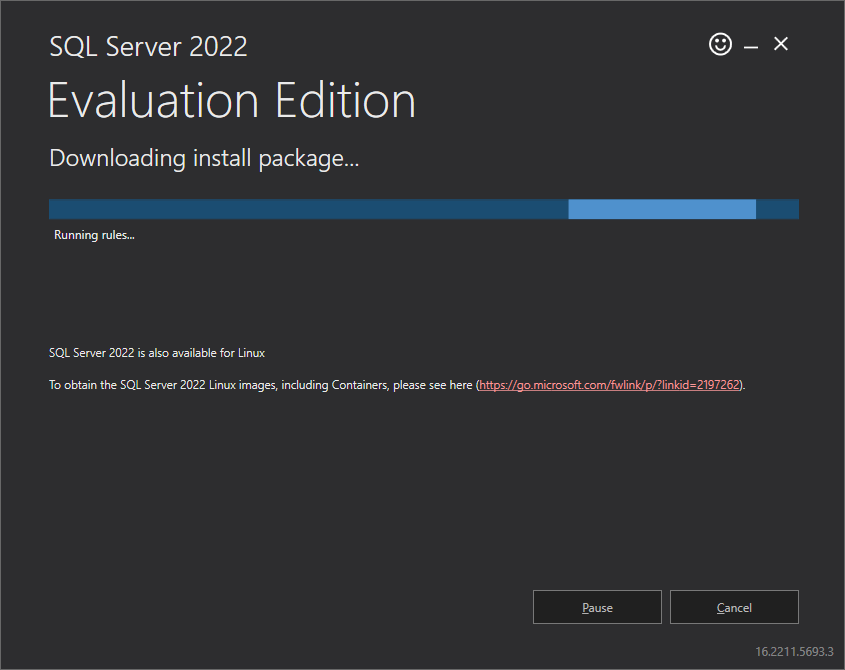Click the lighter downloading segment of the progress bar
The image size is (845, 670).
pyautogui.click(x=661, y=209)
